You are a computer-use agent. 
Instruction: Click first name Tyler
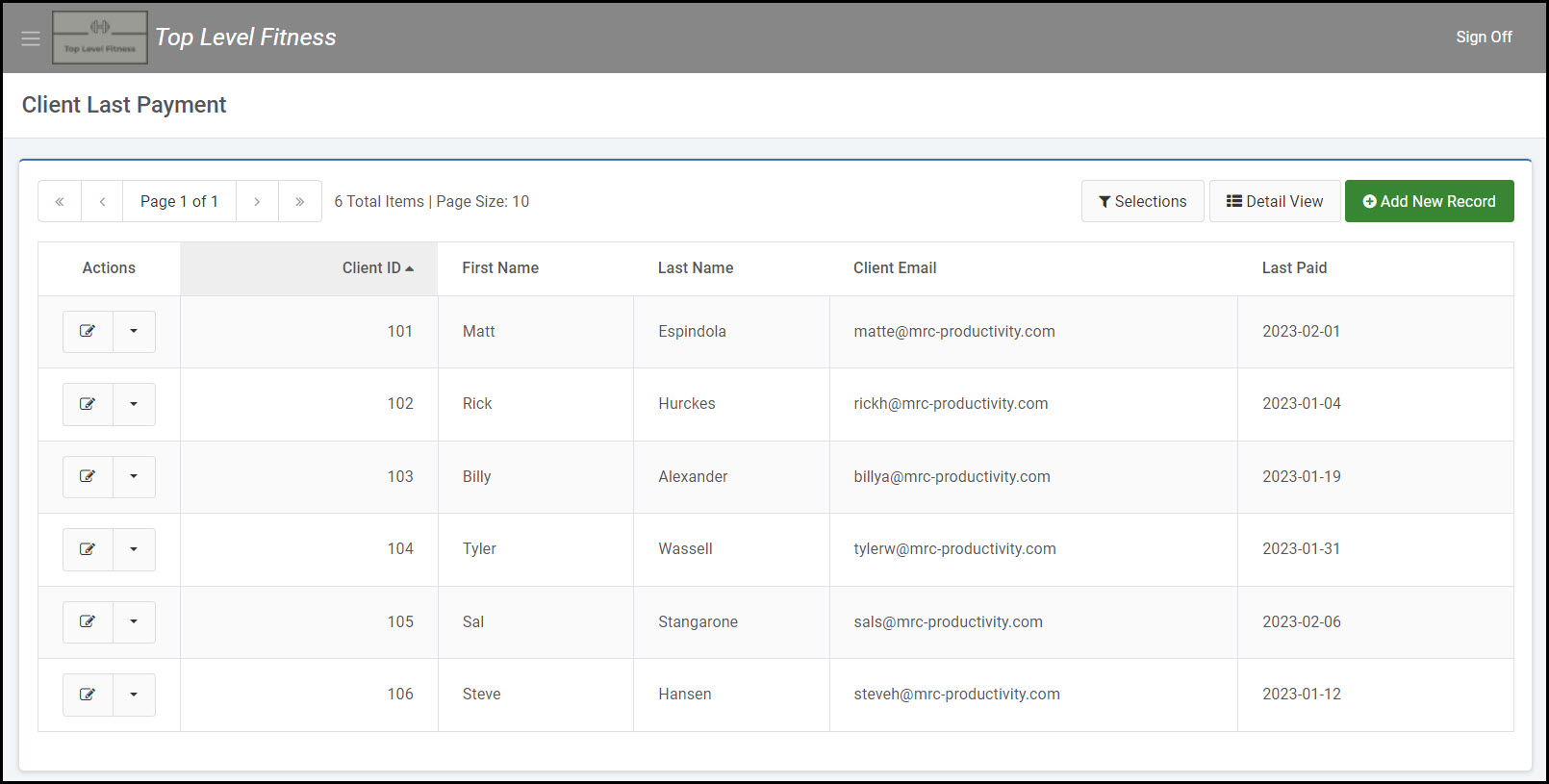(479, 549)
